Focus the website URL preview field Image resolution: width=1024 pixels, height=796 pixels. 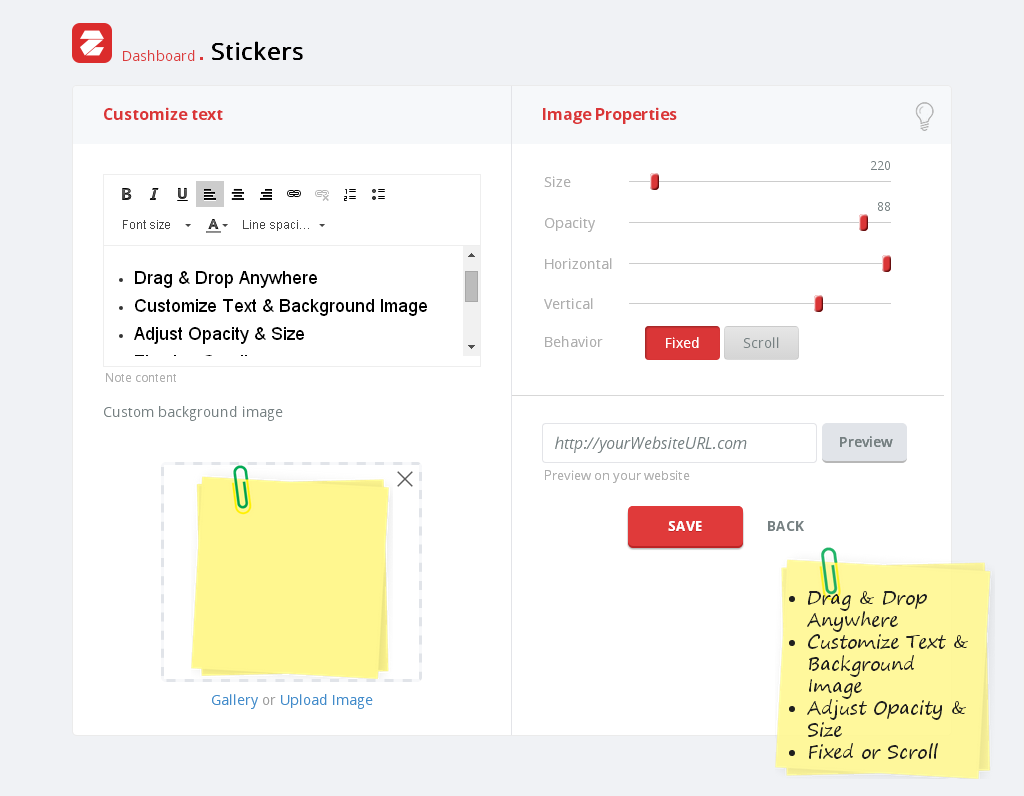point(679,443)
